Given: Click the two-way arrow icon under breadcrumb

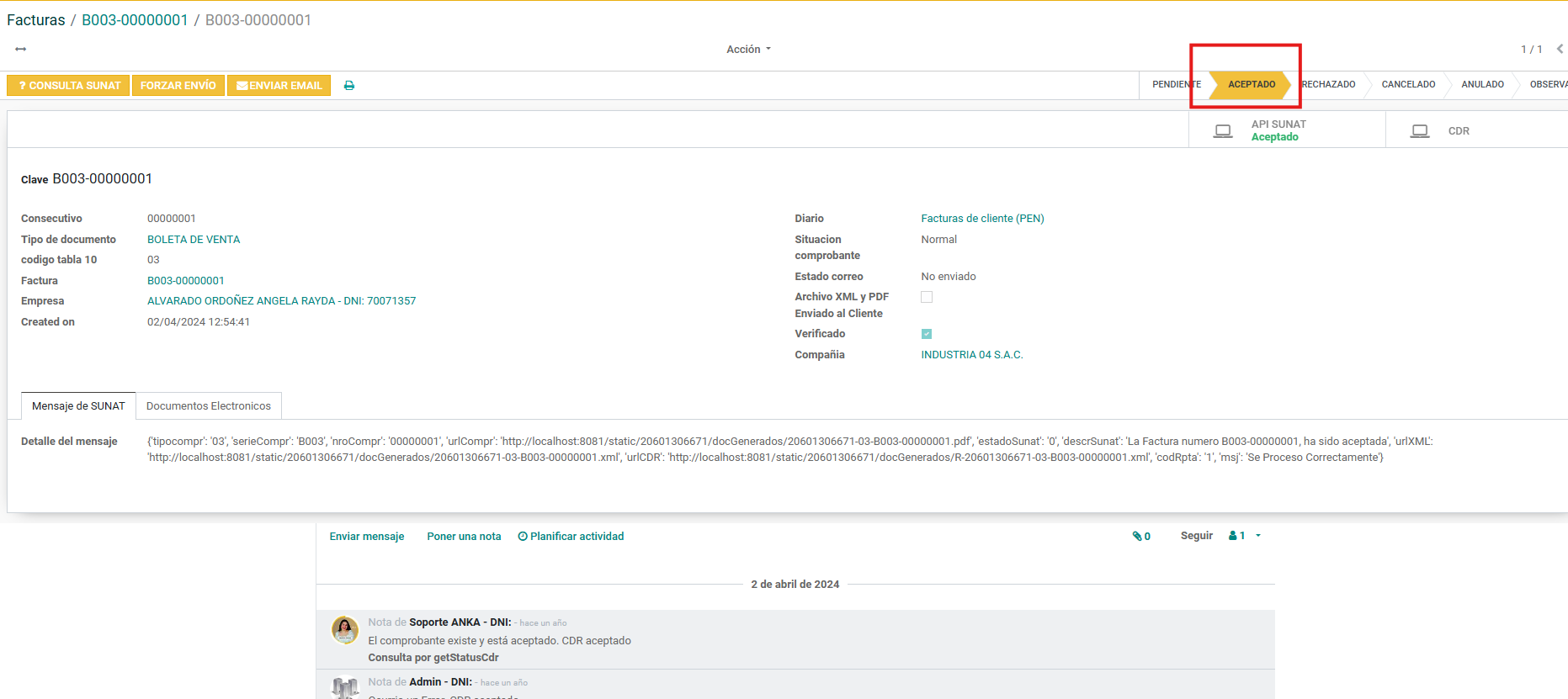Looking at the screenshot, I should tap(21, 50).
